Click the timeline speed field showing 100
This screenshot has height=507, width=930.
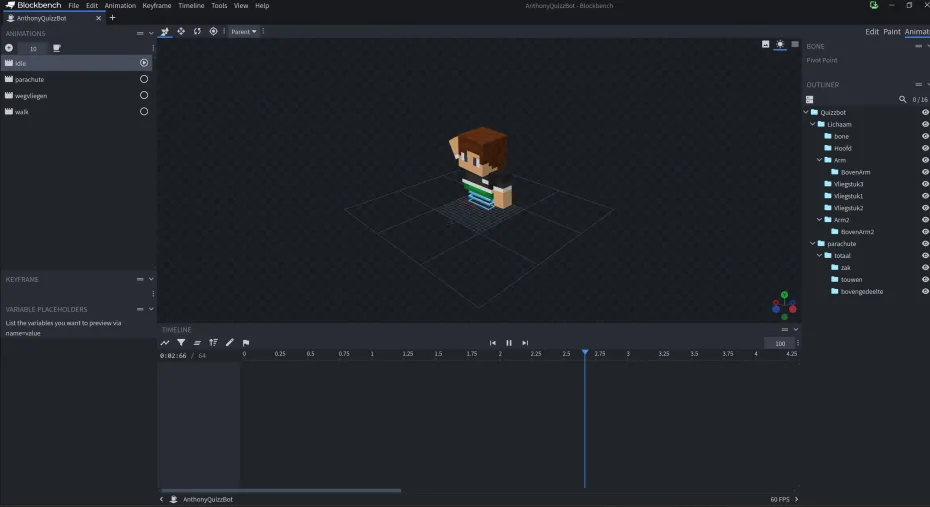pyautogui.click(x=780, y=343)
